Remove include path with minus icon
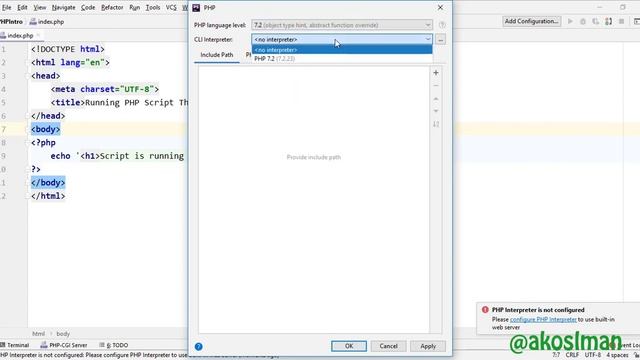640x360 pixels. 436,86
